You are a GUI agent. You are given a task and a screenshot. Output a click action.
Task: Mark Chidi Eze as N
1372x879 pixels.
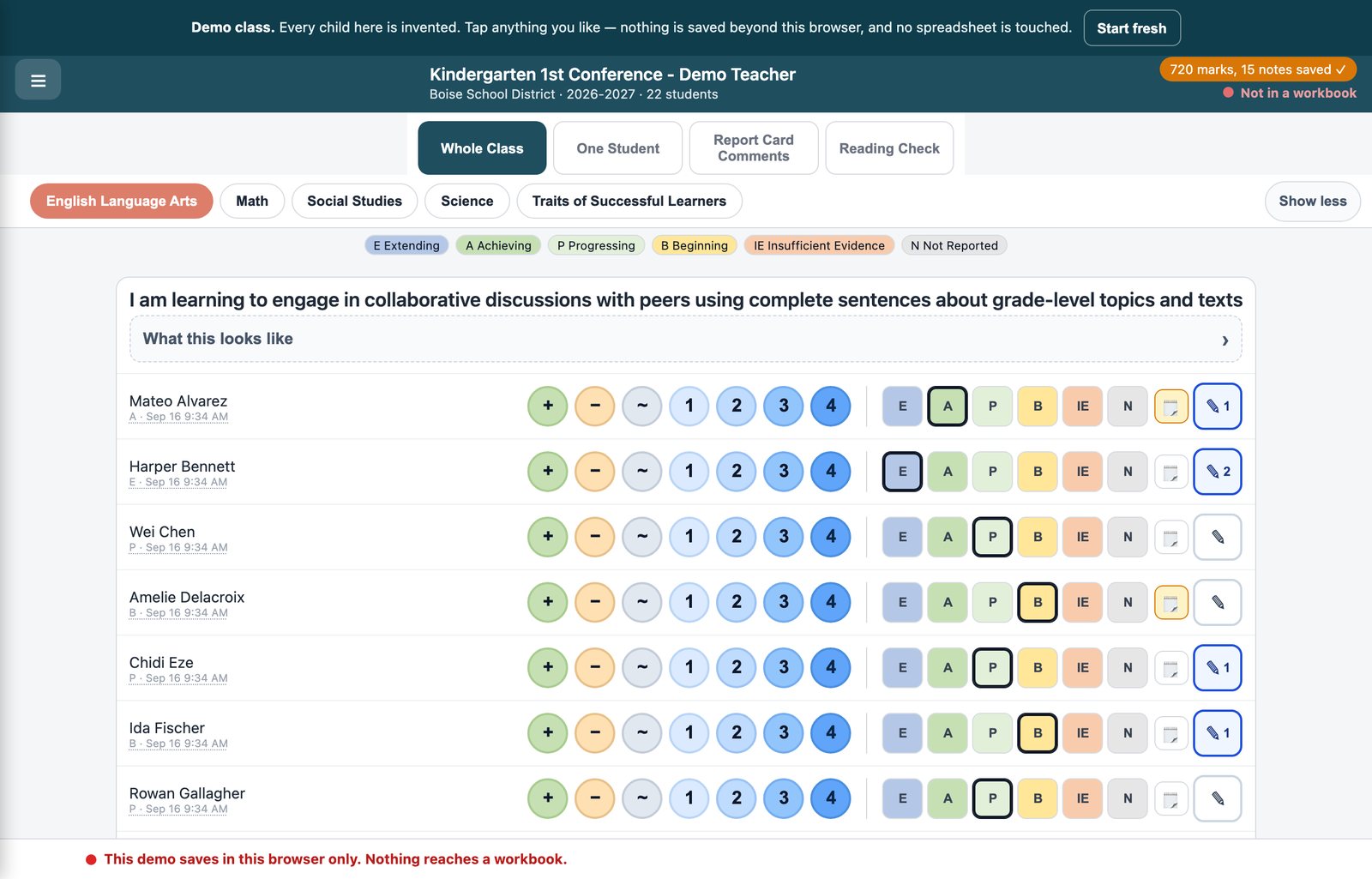(1128, 667)
